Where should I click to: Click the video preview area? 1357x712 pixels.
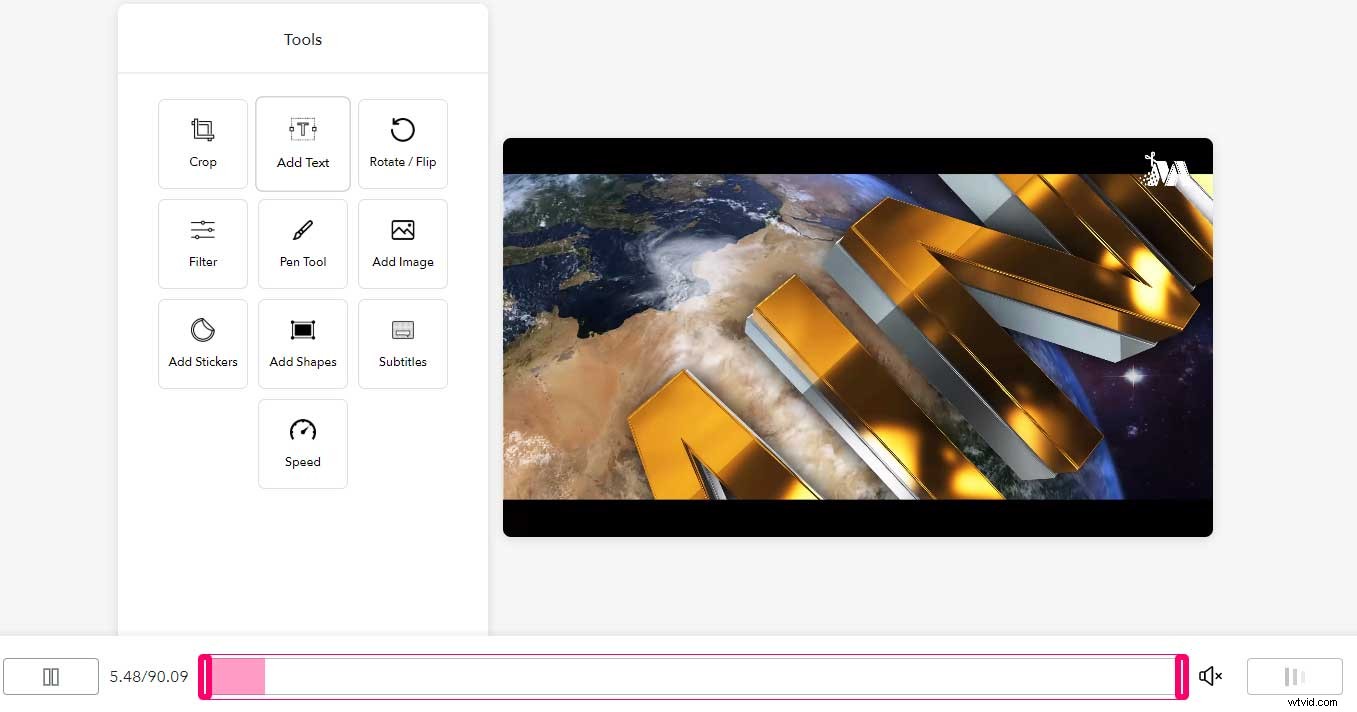(x=857, y=336)
